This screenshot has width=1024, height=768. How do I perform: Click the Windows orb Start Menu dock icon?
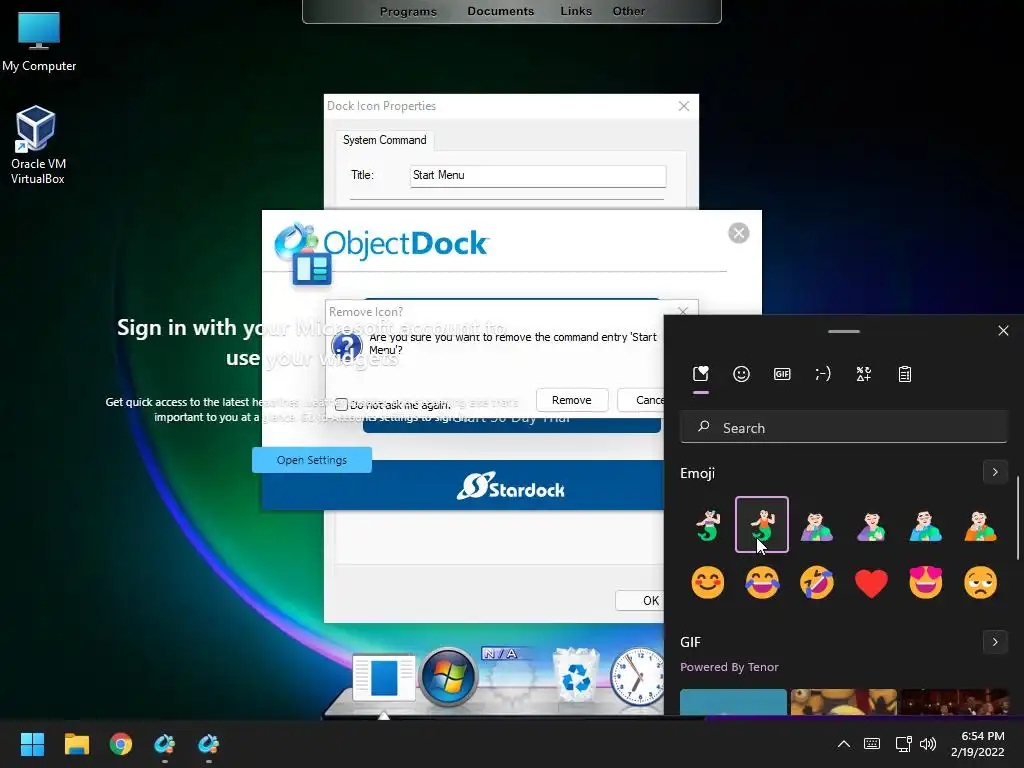click(448, 677)
